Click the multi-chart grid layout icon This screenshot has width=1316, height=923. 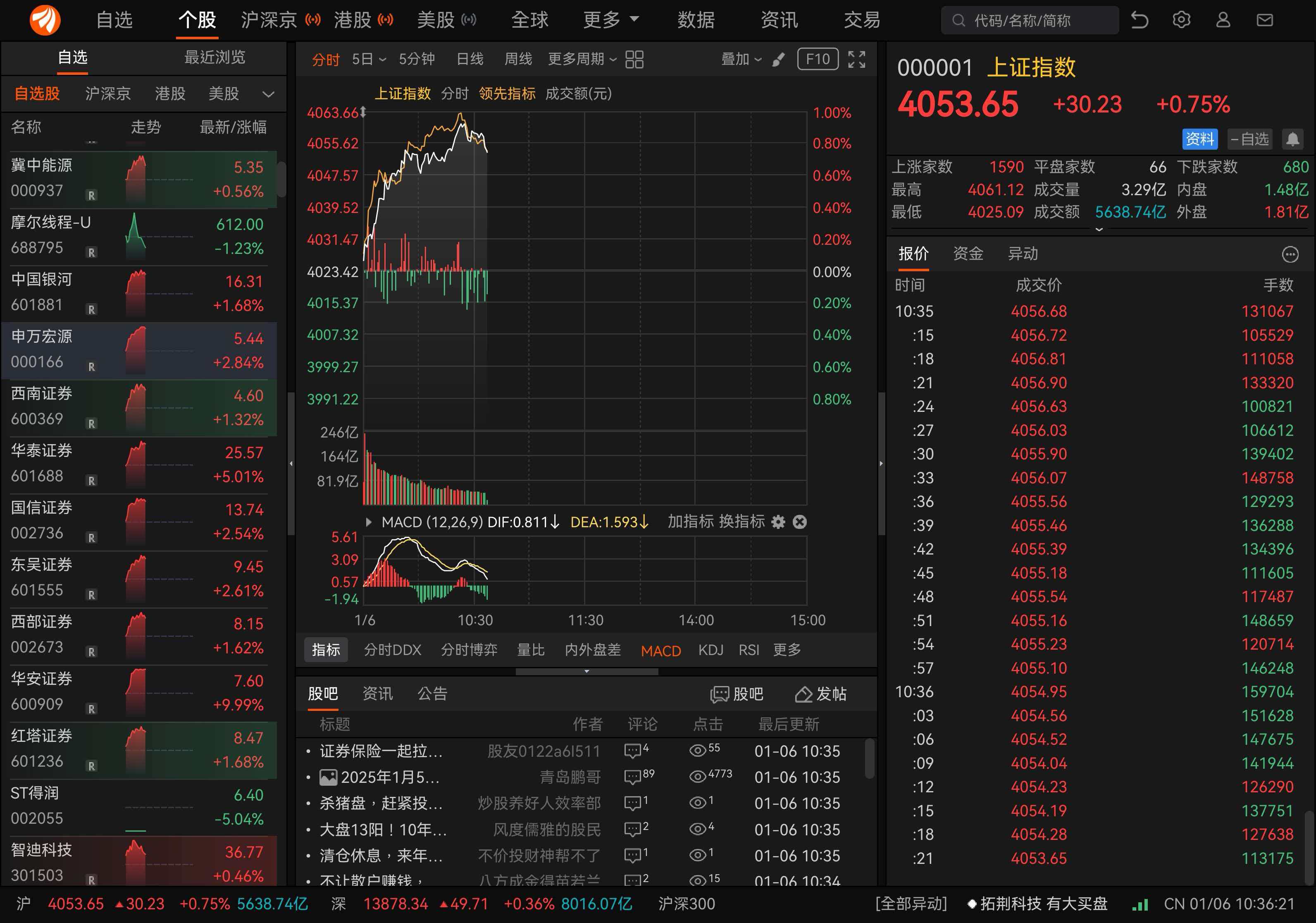point(634,59)
